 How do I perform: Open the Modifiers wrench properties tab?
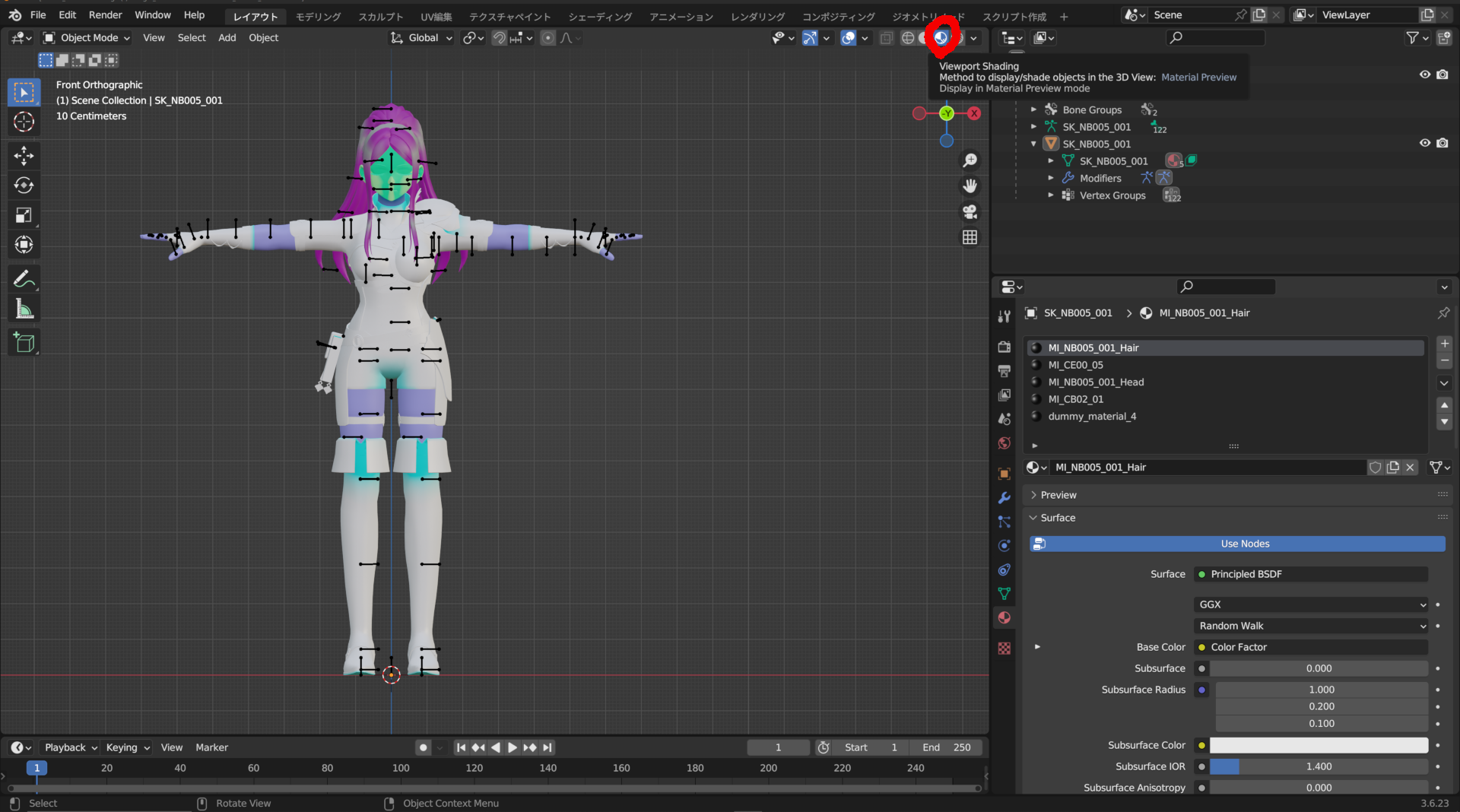pos(1005,497)
